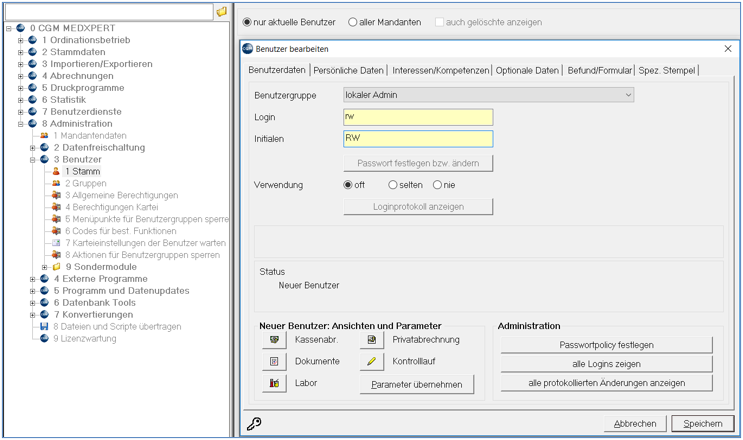Viewport: 743px width, 440px height.
Task: Click the folder icon beside the search box
Action: tap(221, 11)
